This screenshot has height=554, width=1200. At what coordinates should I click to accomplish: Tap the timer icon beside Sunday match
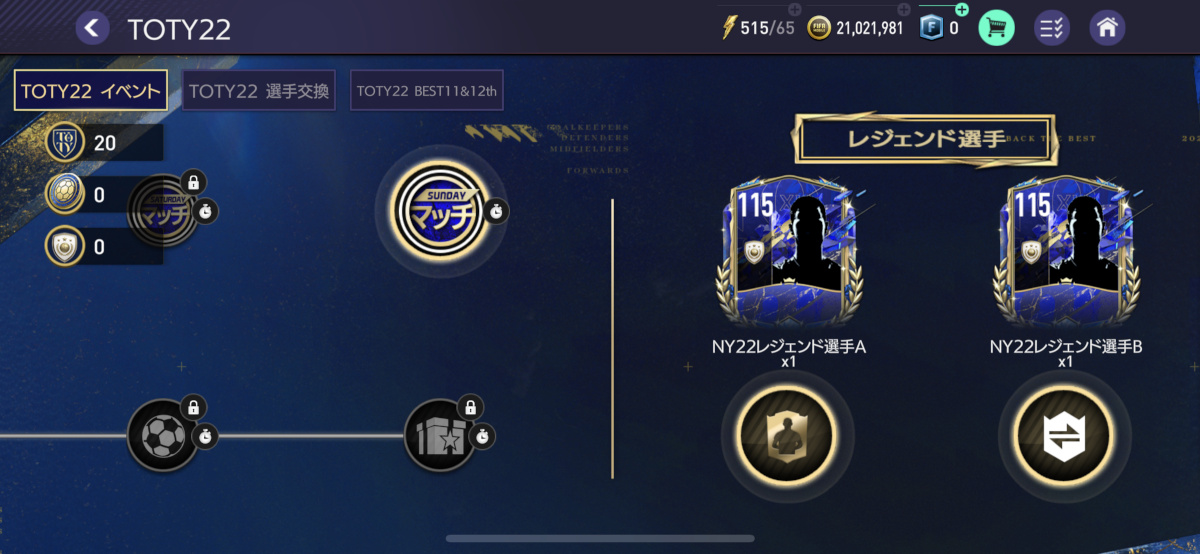point(497,211)
